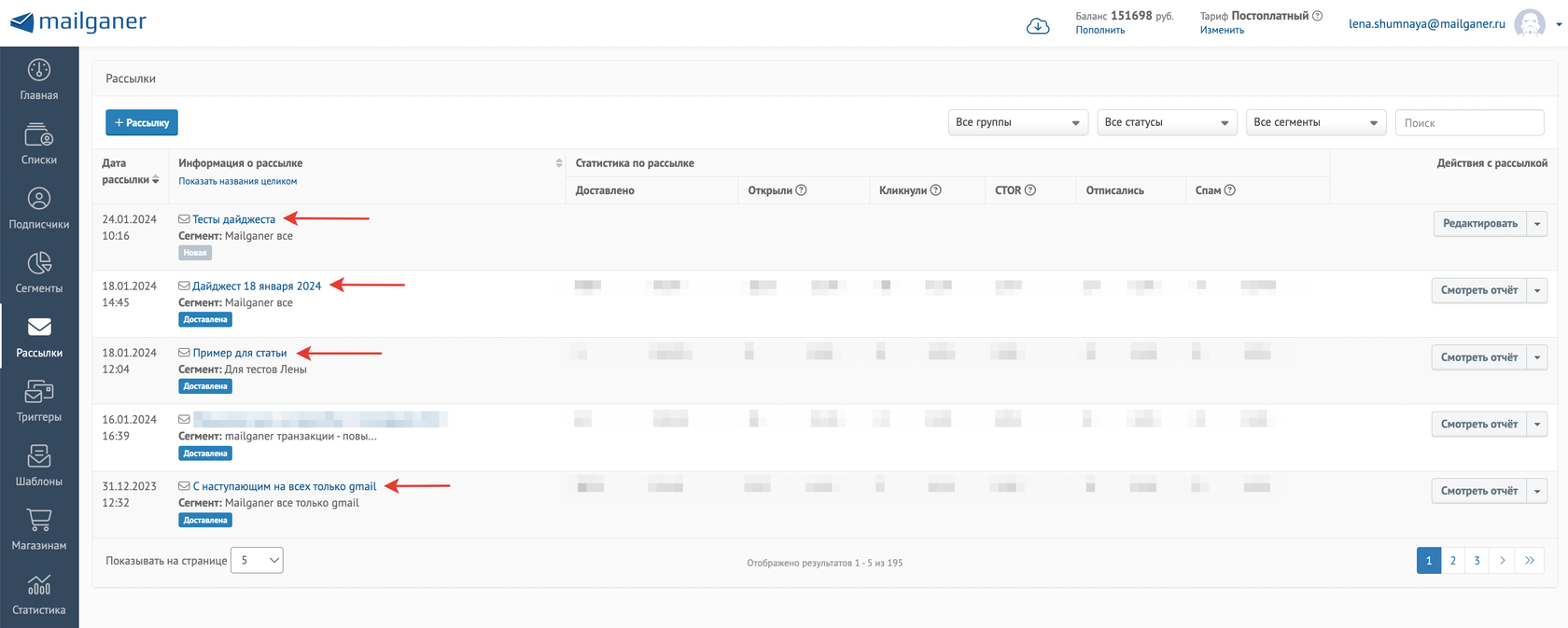
Task: Open Дайджест 18 января 2024 link
Action: point(257,286)
